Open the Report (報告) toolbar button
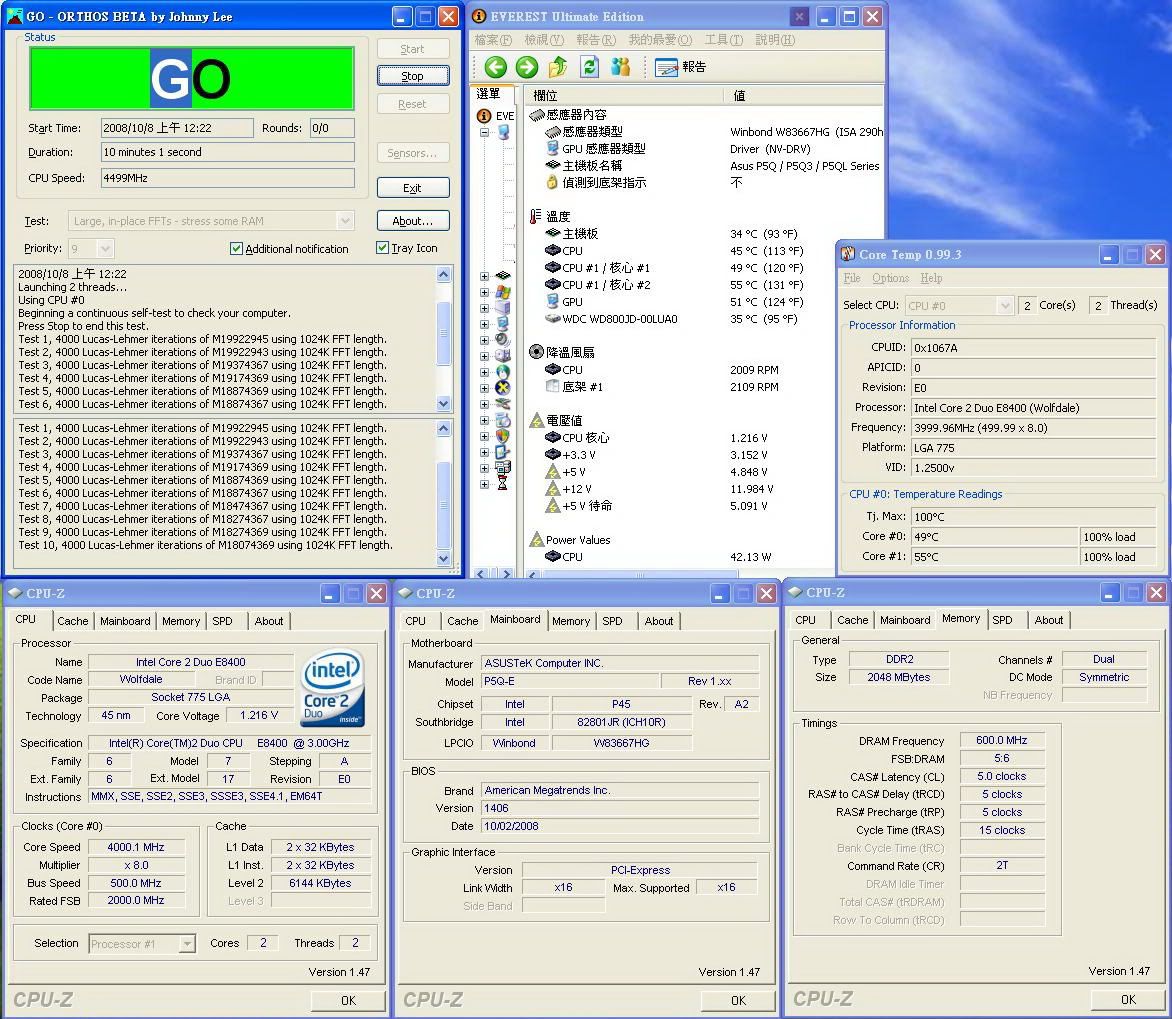 pyautogui.click(x=681, y=67)
